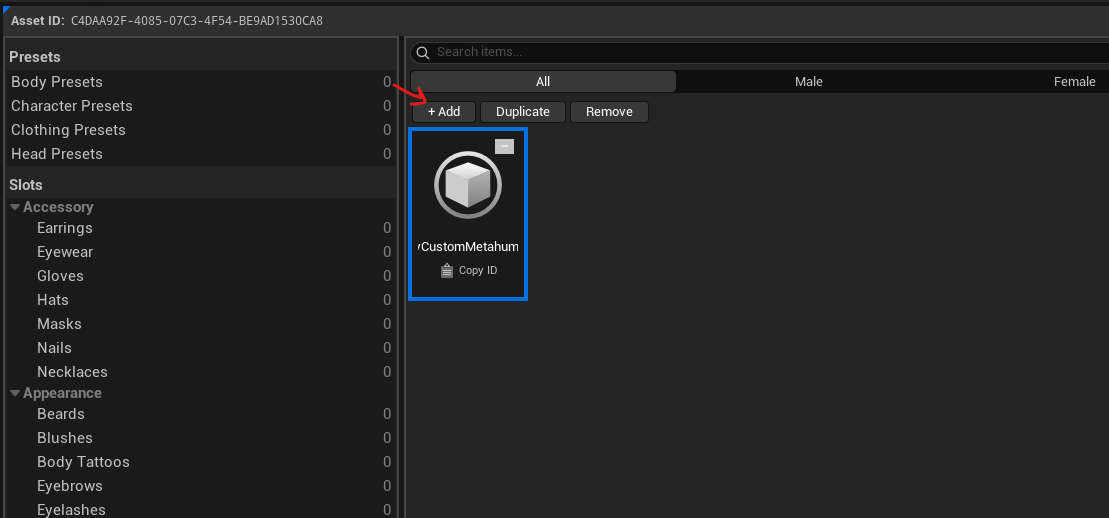Open the Gloves slot
The image size is (1109, 518).
tap(201, 276)
